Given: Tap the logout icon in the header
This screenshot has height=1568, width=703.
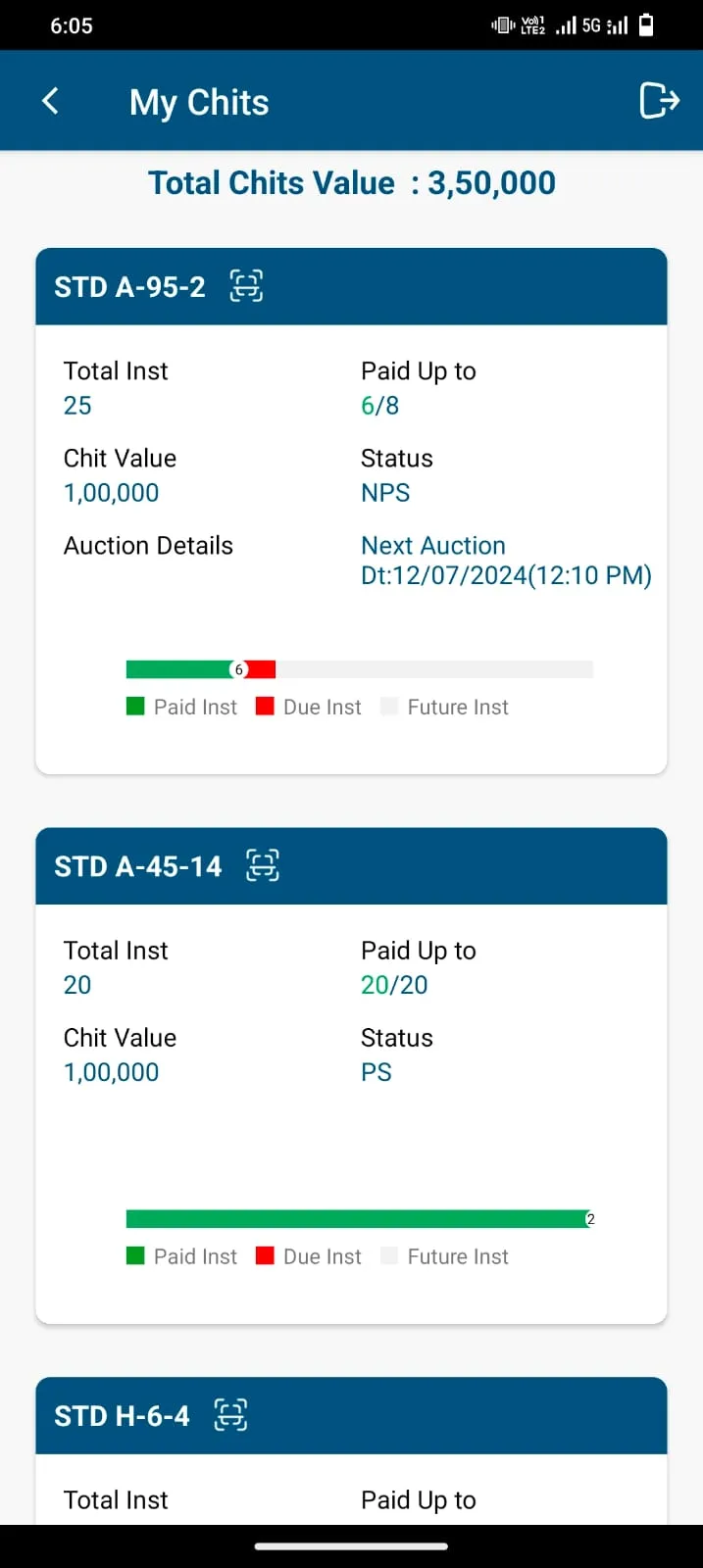Looking at the screenshot, I should [x=659, y=100].
